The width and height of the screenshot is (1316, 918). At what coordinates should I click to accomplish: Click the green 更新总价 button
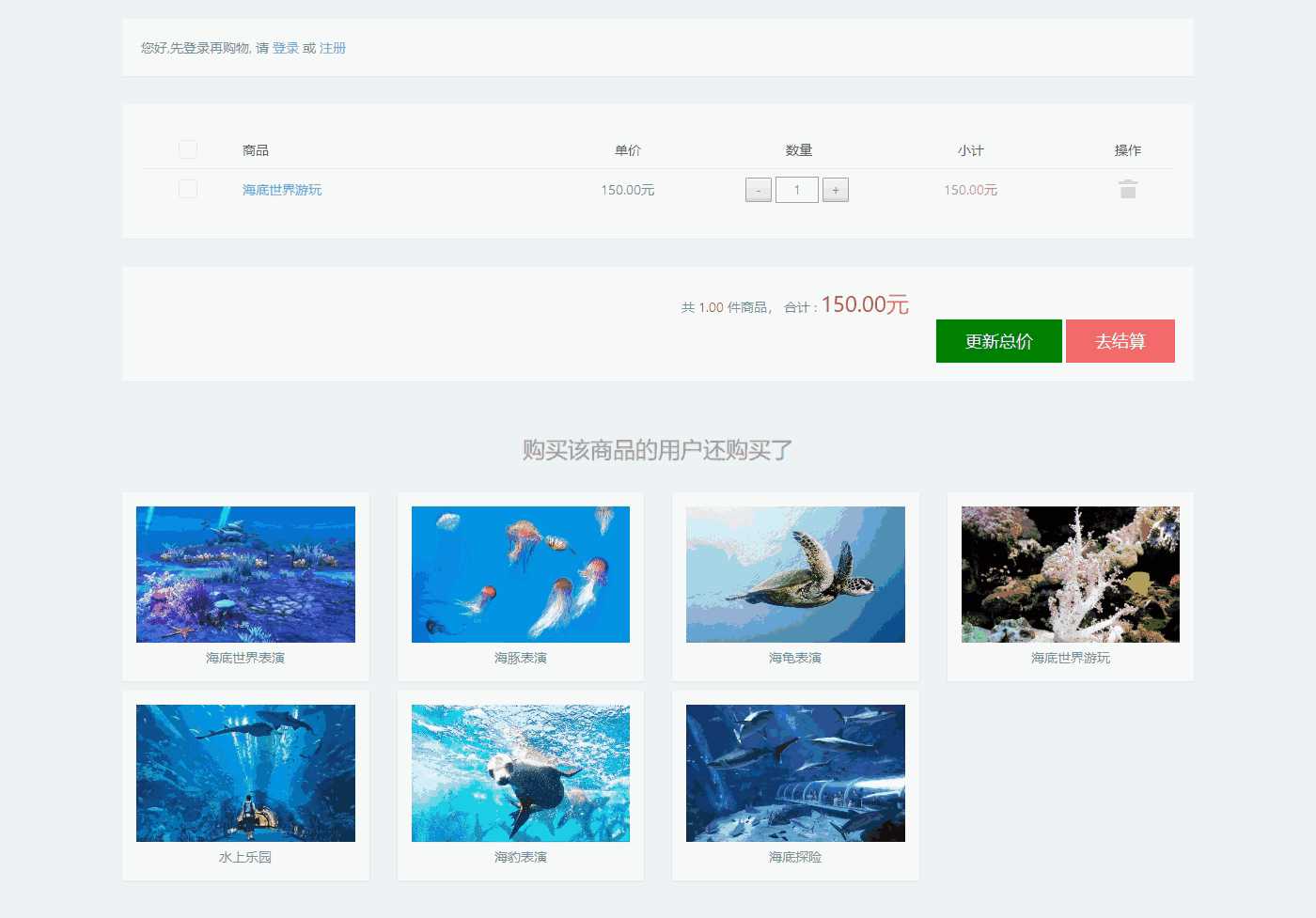(x=999, y=341)
